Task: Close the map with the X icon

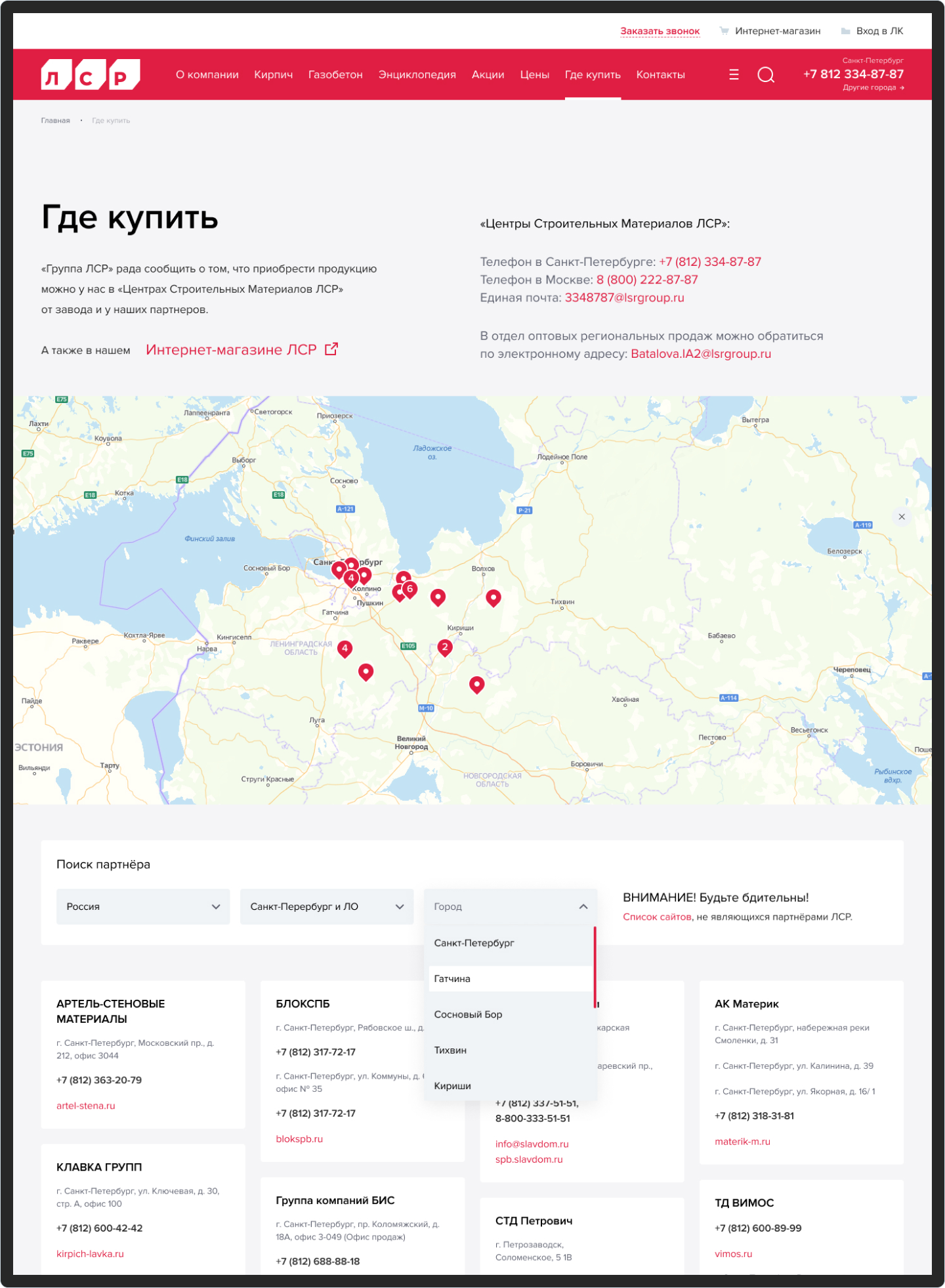Action: 902,517
